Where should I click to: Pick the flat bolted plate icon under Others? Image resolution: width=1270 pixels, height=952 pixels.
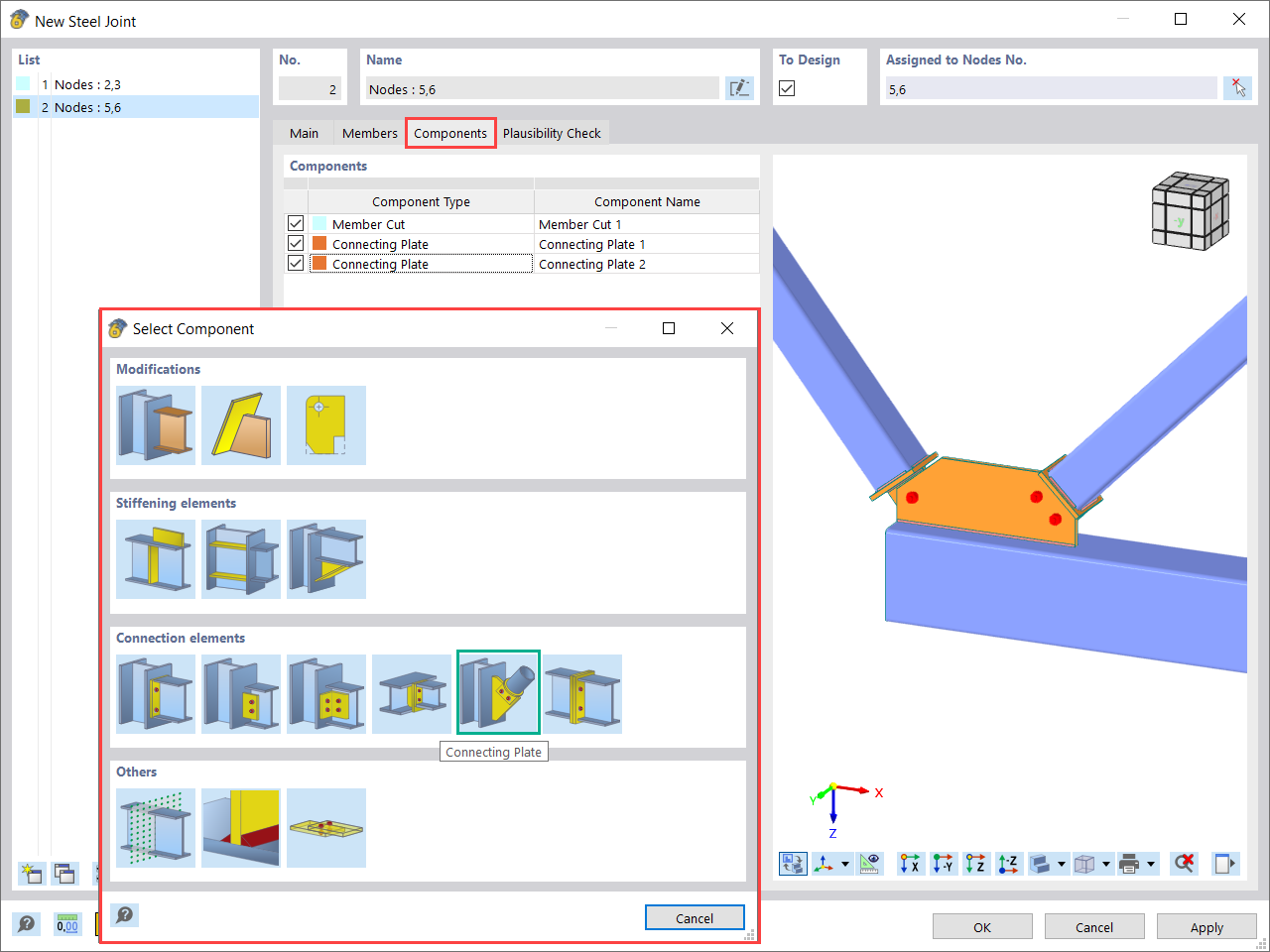coord(326,828)
